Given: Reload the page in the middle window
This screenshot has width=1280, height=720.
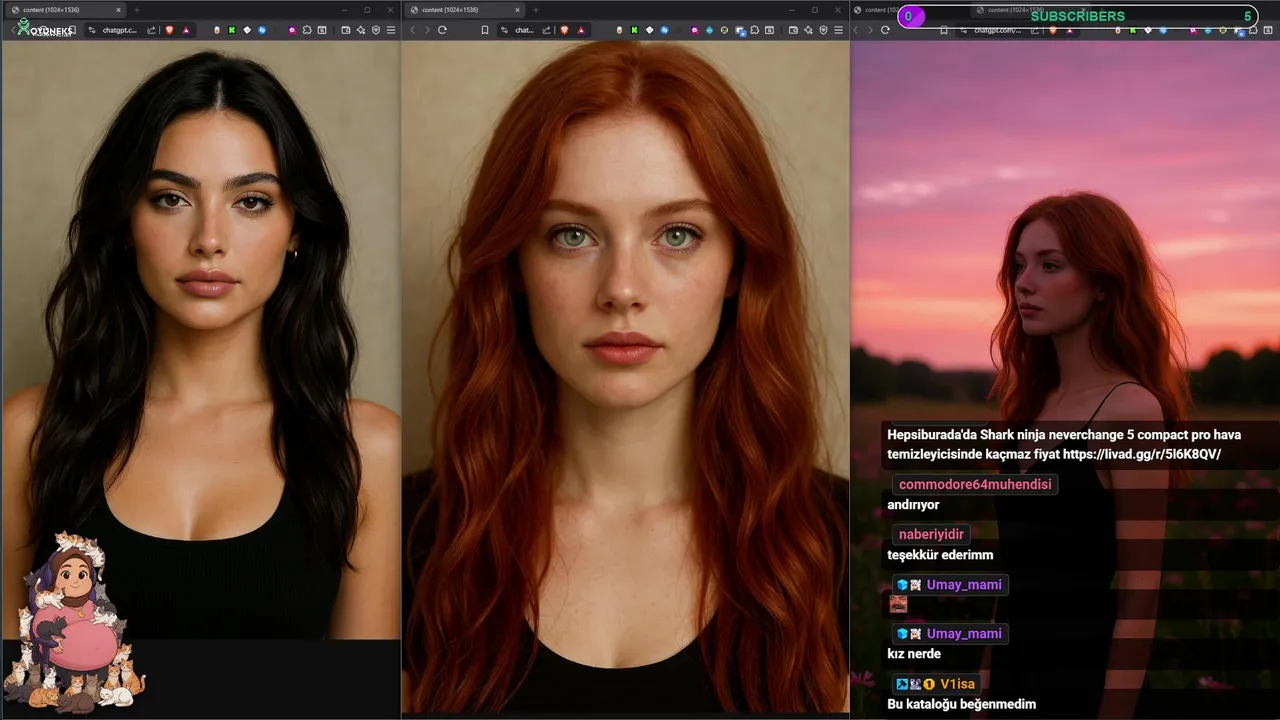Looking at the screenshot, I should (442, 30).
